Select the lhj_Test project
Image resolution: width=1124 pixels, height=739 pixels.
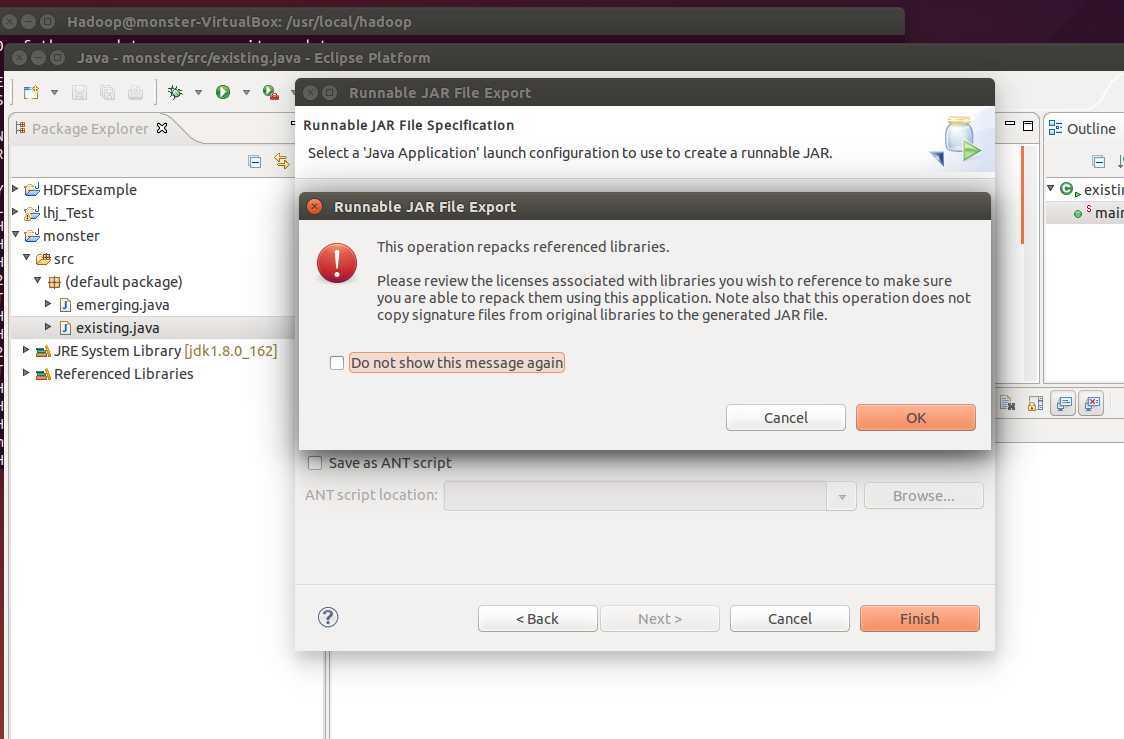tap(68, 213)
